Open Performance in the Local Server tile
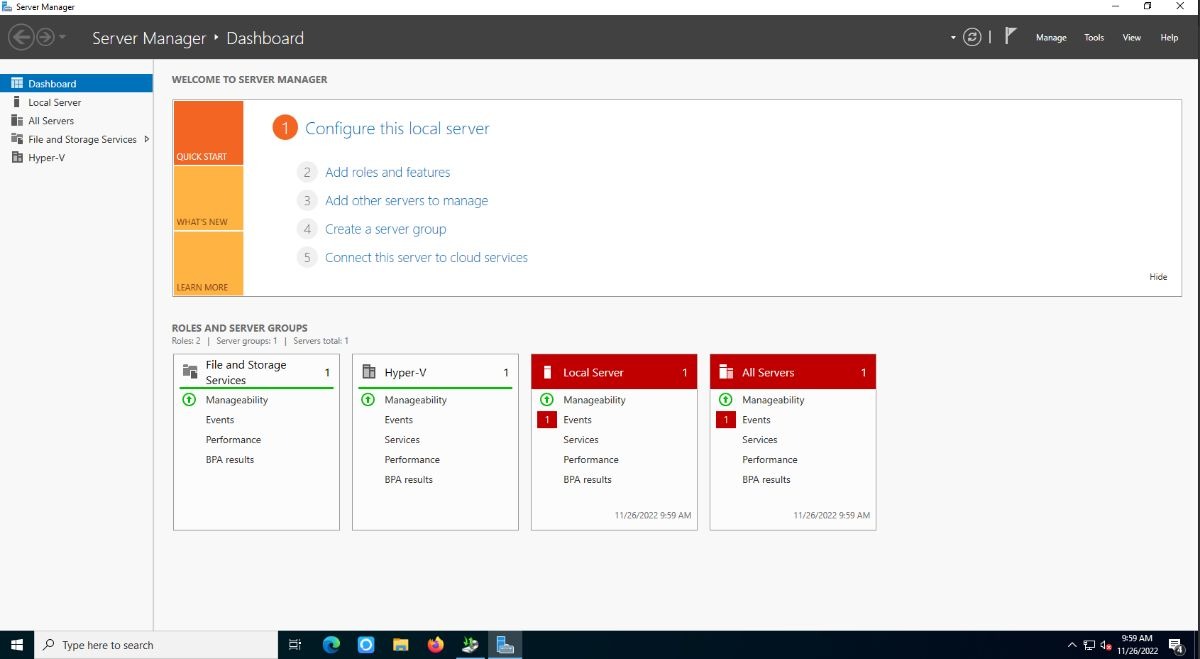The image size is (1200, 659). [x=591, y=460]
